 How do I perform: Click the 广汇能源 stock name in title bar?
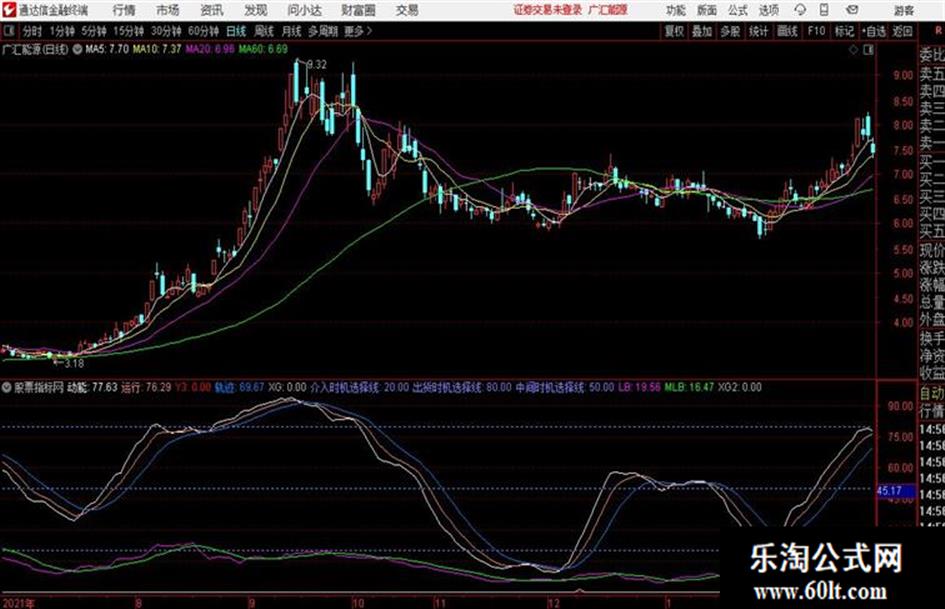pos(608,10)
